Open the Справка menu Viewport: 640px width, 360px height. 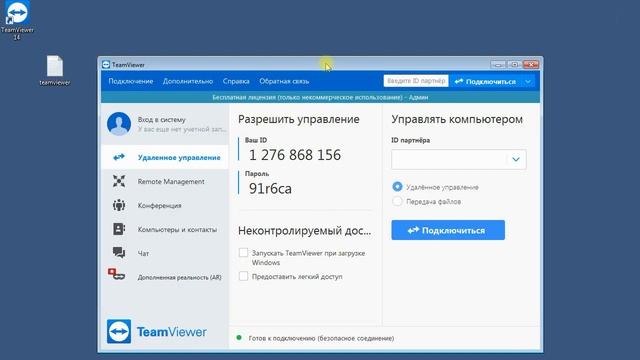point(236,81)
